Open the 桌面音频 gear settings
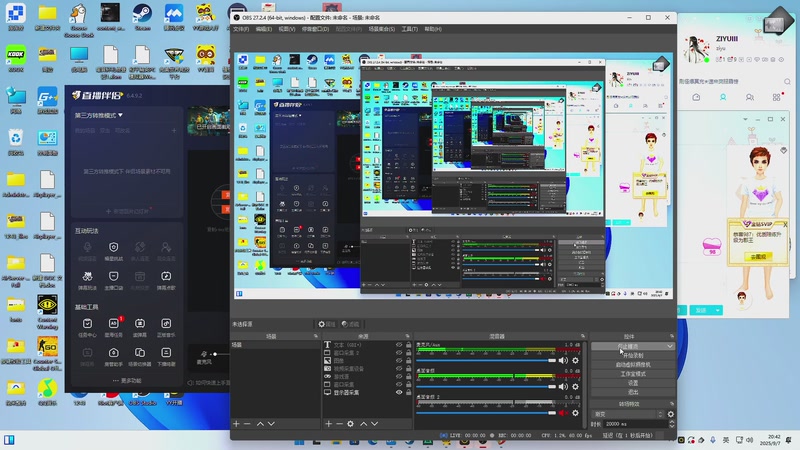 (x=576, y=386)
